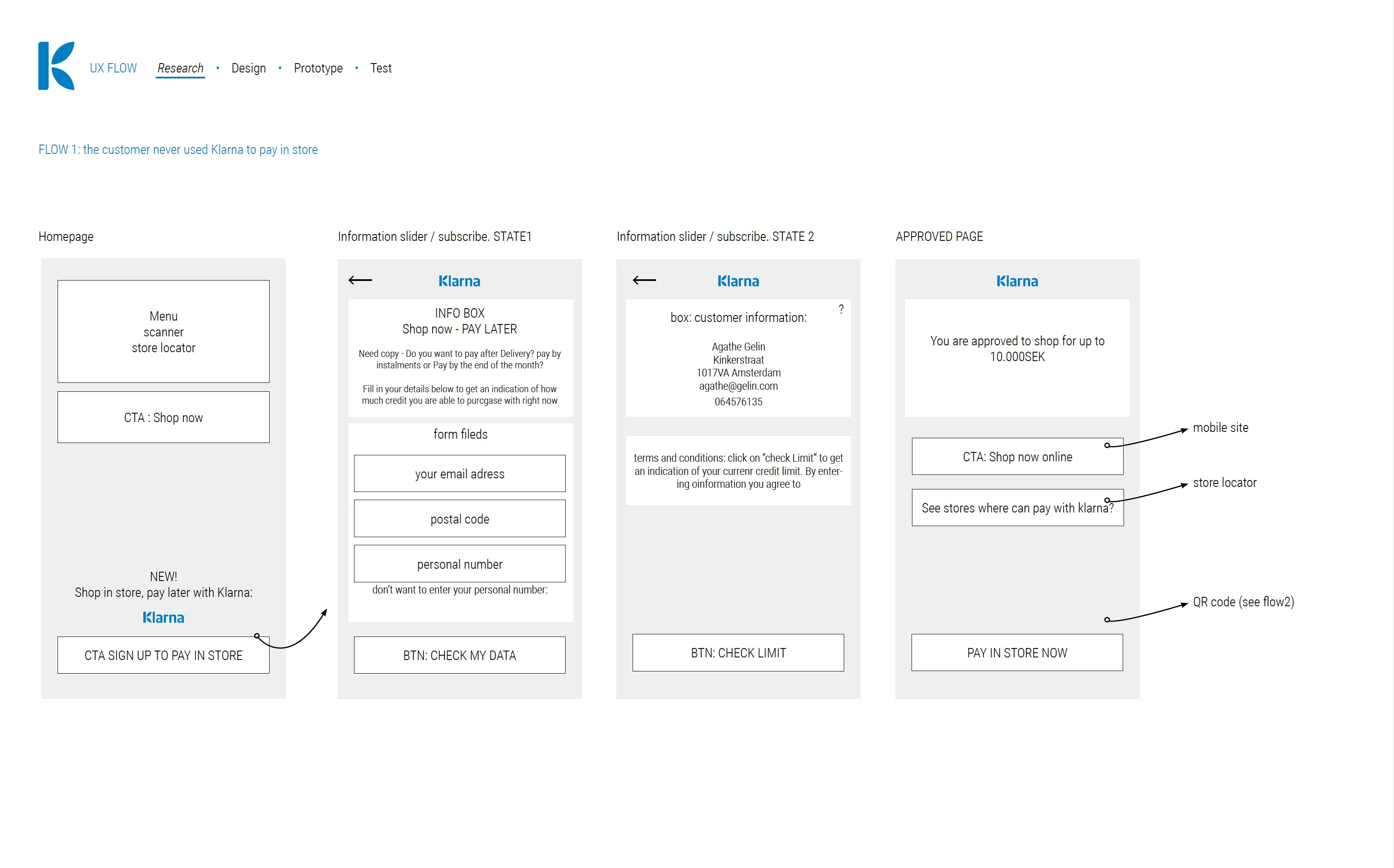This screenshot has width=1394, height=868.
Task: Click Klarna logo on Homepage screen
Action: 163,618
